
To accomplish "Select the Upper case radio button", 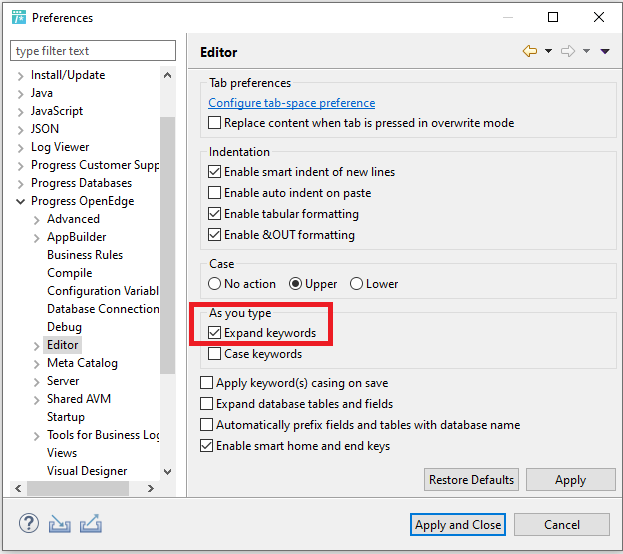I will pos(295,283).
